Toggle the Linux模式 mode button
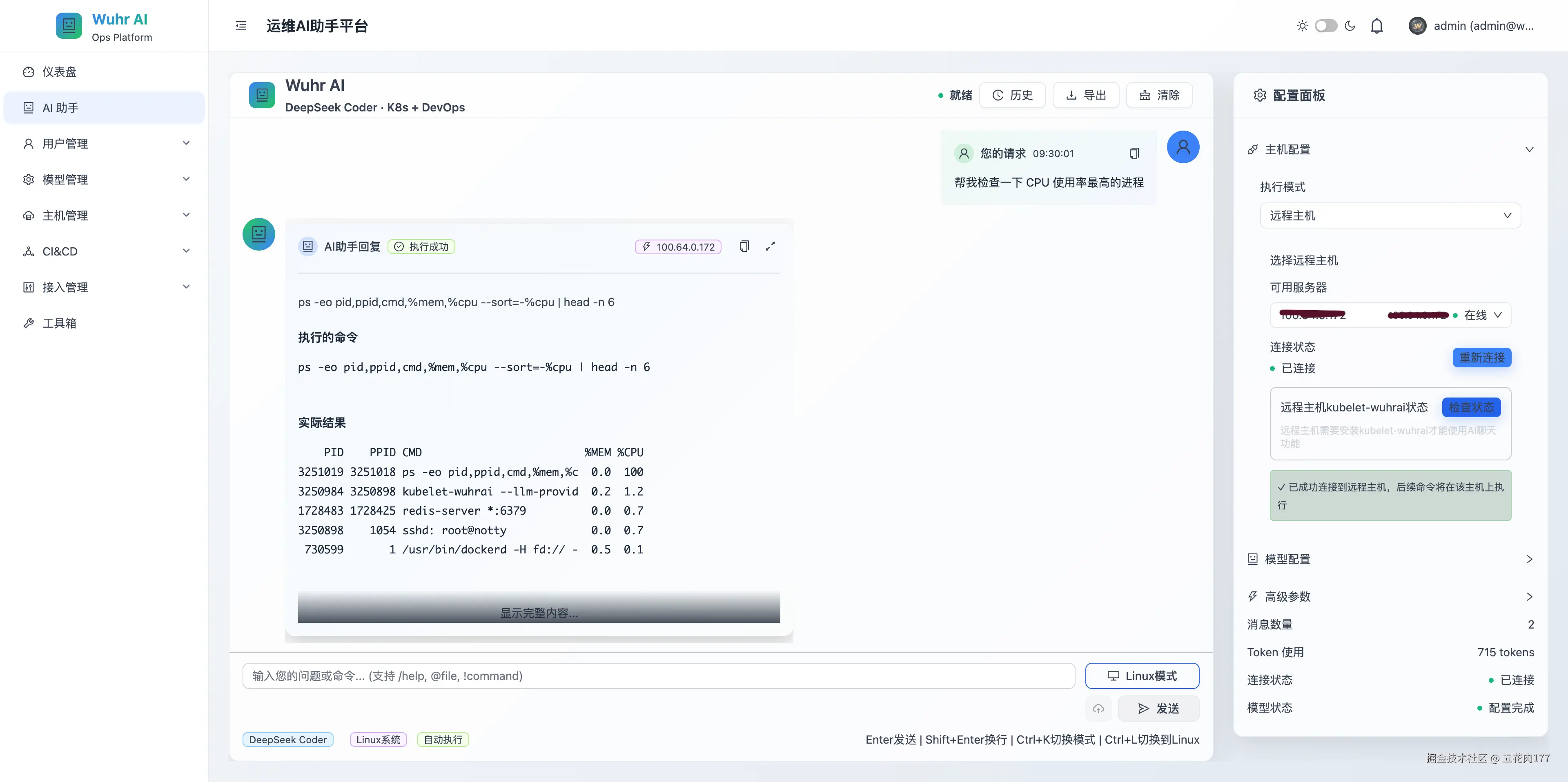Image resolution: width=1568 pixels, height=782 pixels. (x=1142, y=675)
